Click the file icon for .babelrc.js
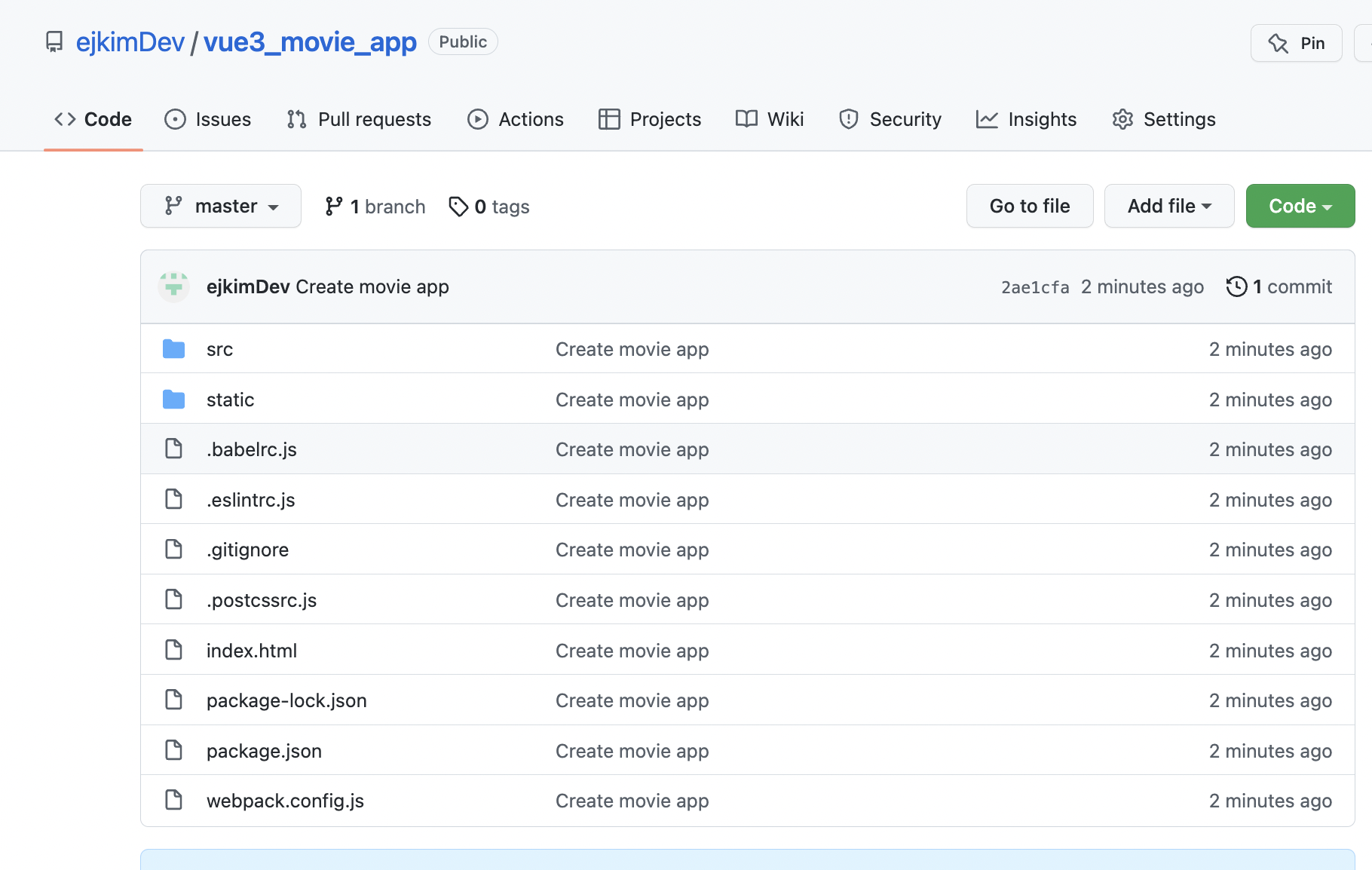1372x870 pixels. [174, 449]
